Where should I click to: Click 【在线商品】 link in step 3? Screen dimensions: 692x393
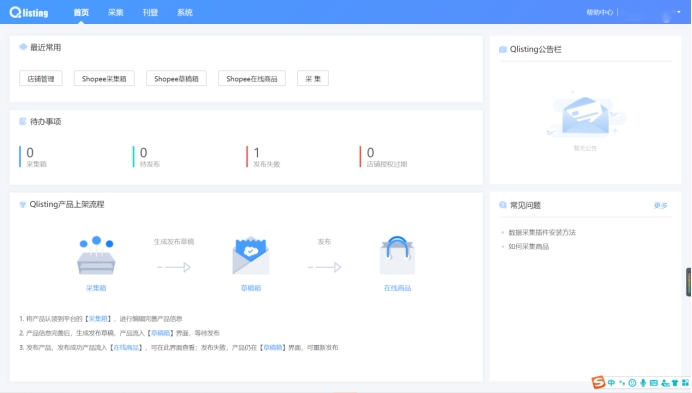point(126,348)
